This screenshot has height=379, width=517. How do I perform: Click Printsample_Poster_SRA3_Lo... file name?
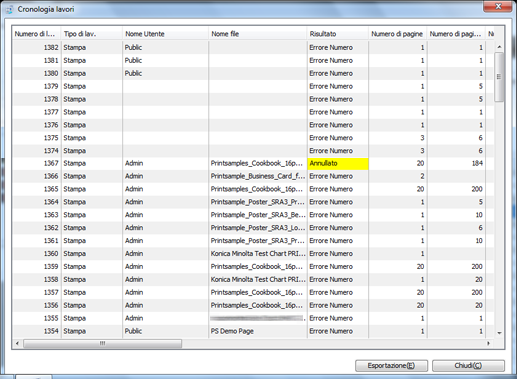coord(258,228)
